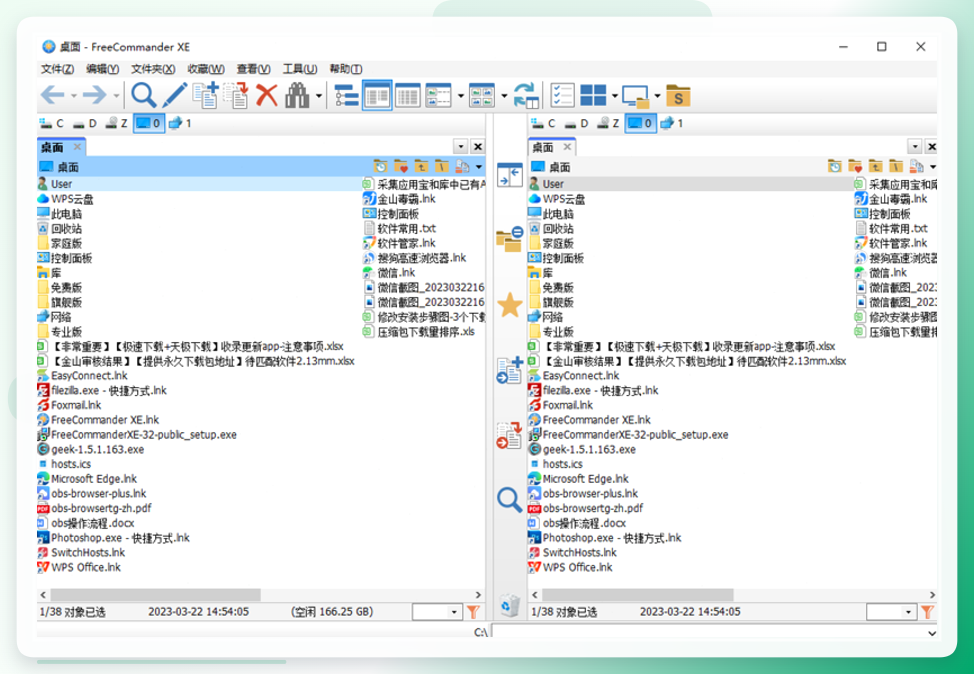The height and width of the screenshot is (674, 974).
Task: Click the Copy files toolbar icon
Action: 205,95
